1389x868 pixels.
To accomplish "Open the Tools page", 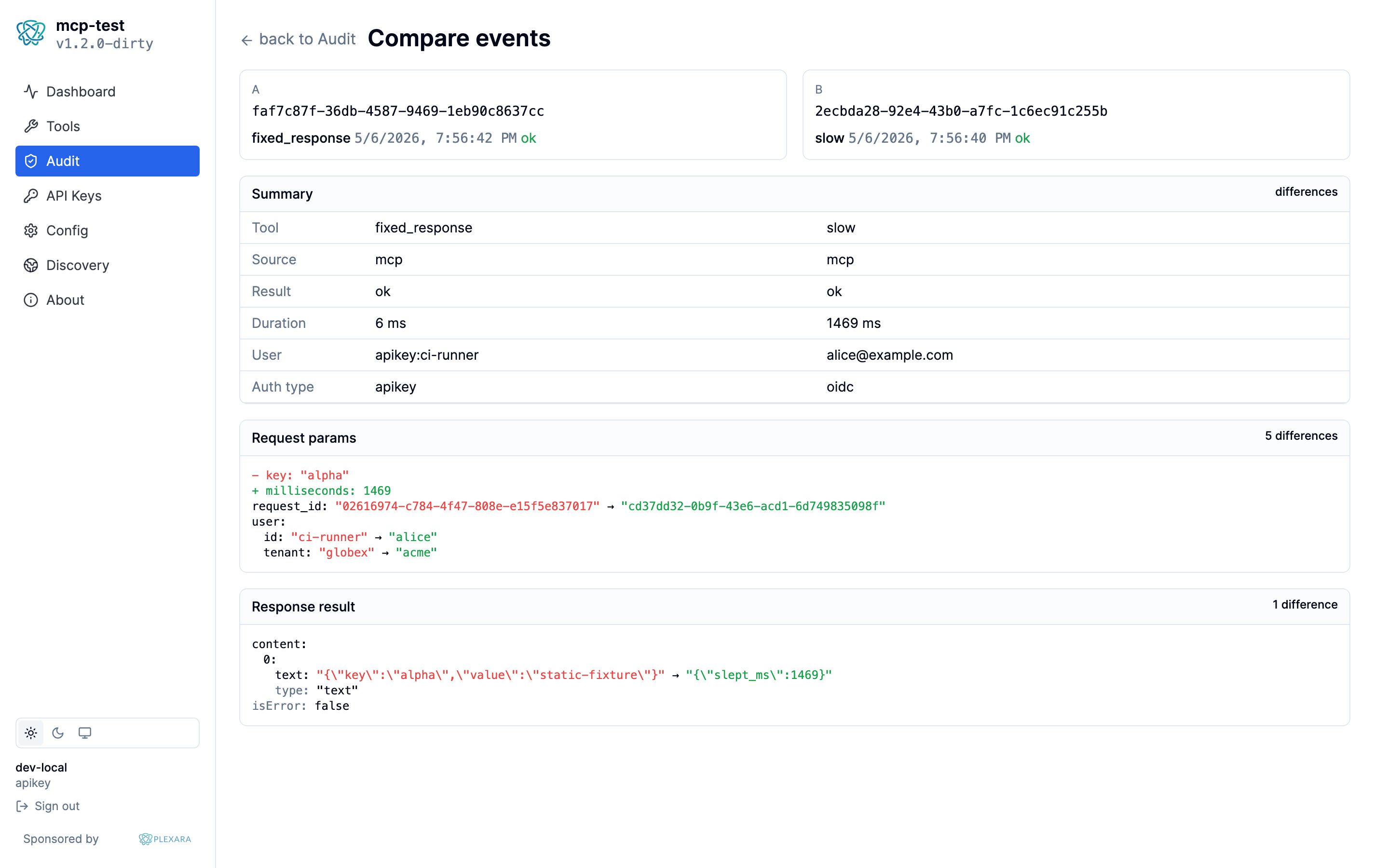I will pos(108,126).
